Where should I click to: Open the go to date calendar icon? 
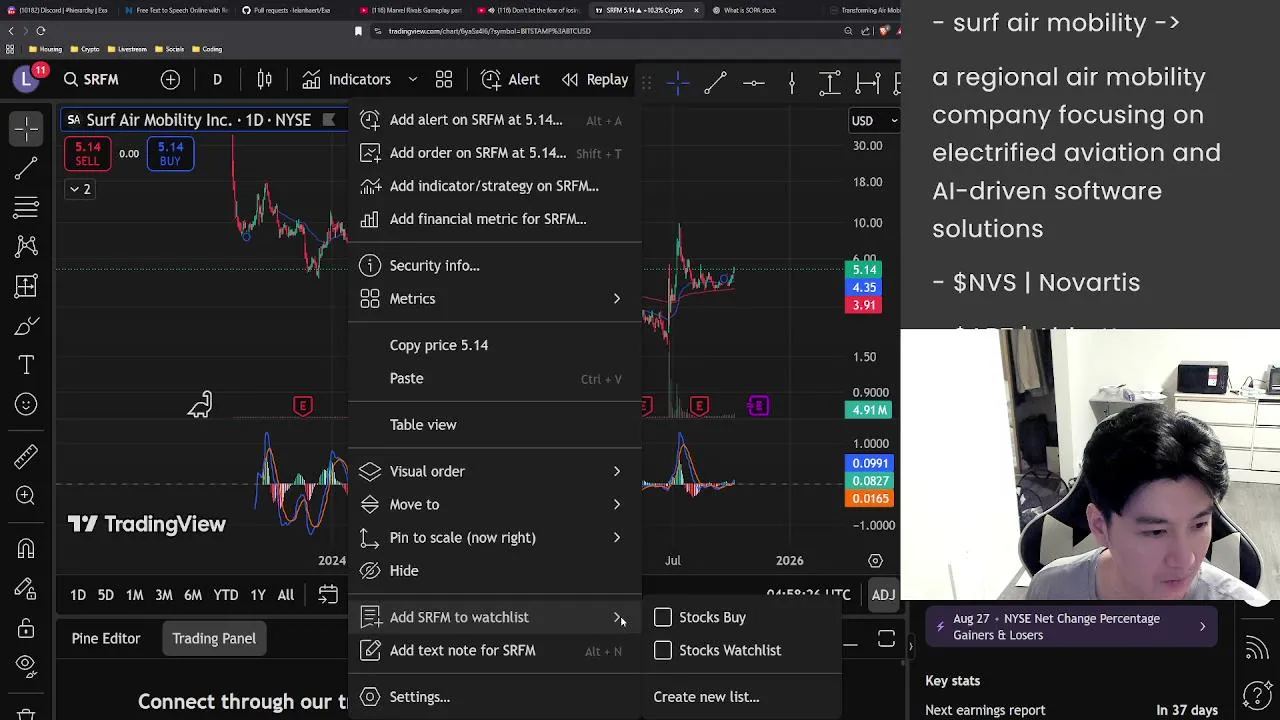coord(328,595)
